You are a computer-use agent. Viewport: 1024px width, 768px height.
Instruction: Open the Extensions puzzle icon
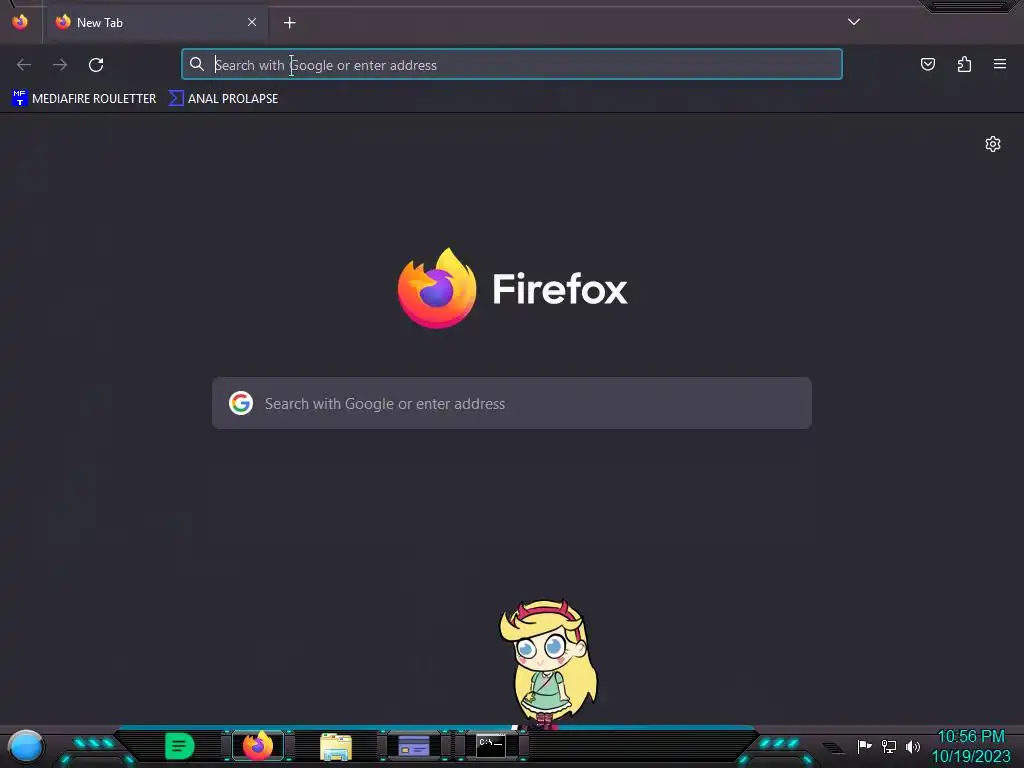[x=964, y=64]
